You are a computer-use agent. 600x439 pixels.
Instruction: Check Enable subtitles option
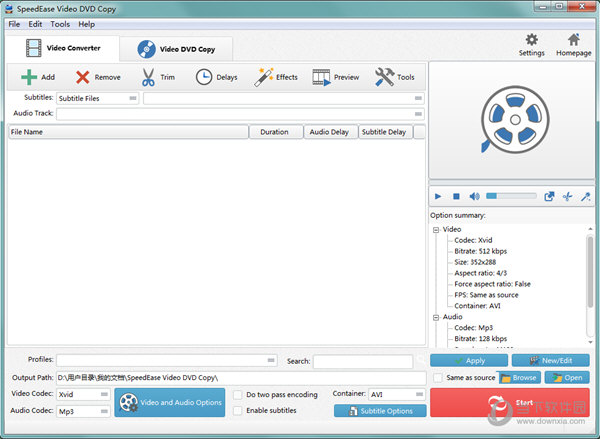(x=238, y=411)
